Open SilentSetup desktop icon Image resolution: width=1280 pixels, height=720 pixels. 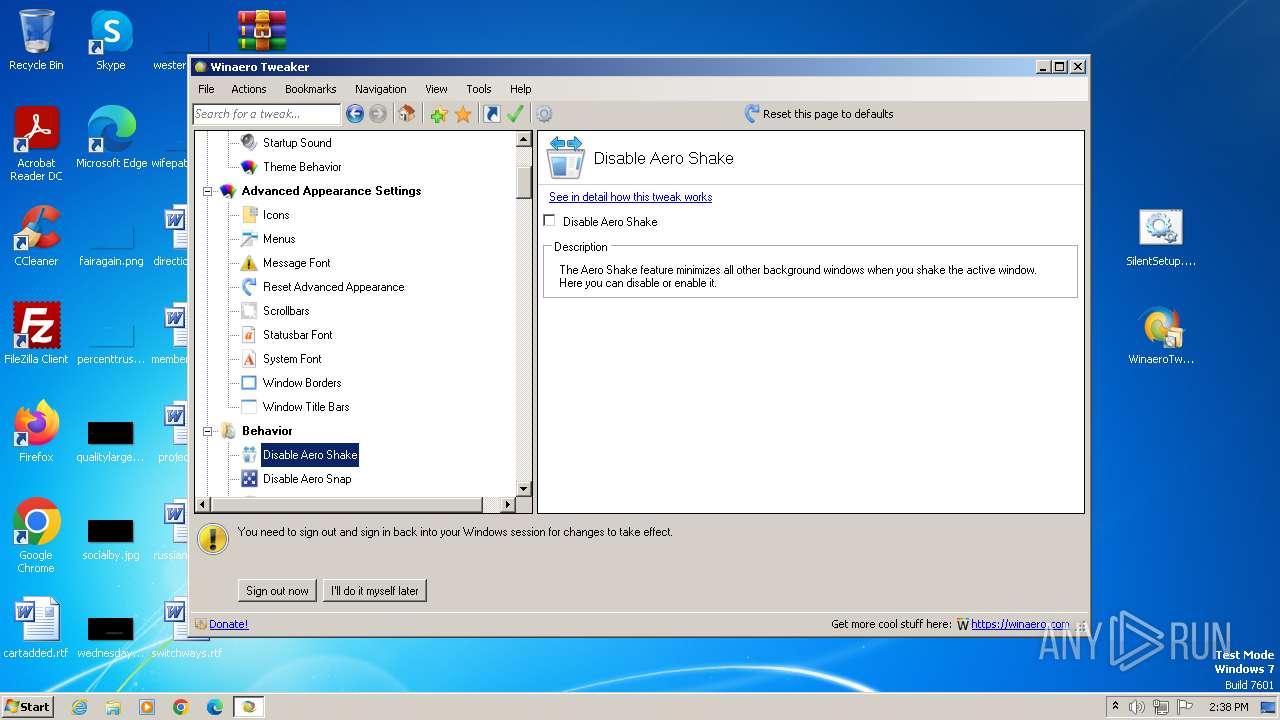point(1161,238)
